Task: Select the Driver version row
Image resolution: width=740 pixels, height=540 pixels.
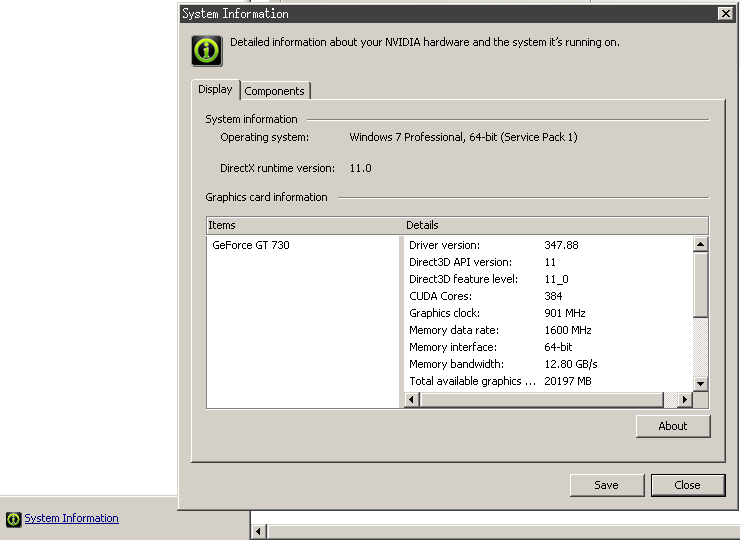Action: 548,245
